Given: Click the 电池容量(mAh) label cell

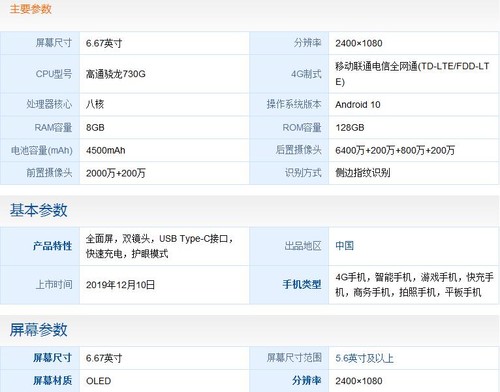Looking at the screenshot, I should [x=40, y=150].
